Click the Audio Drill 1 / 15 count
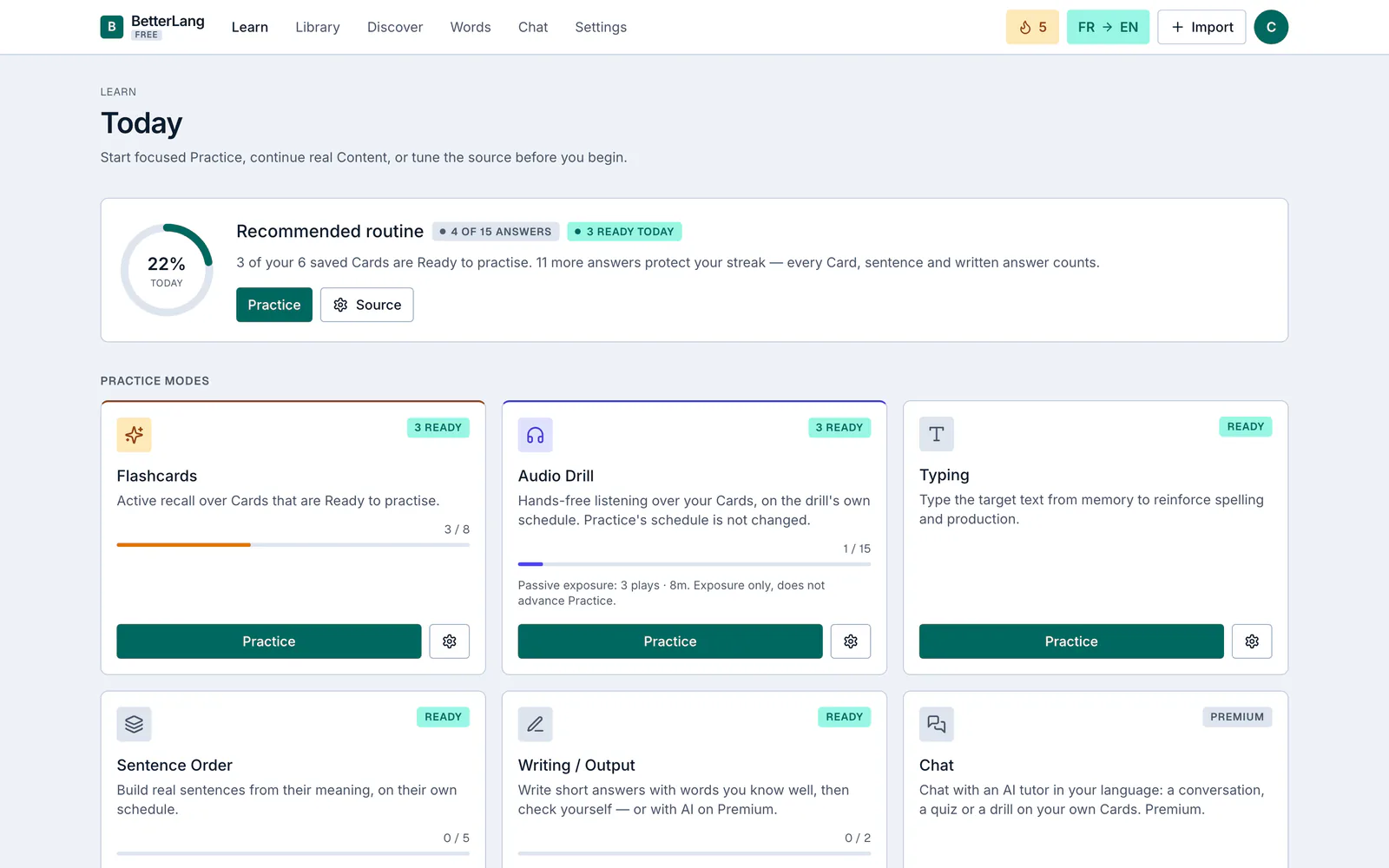 point(857,549)
